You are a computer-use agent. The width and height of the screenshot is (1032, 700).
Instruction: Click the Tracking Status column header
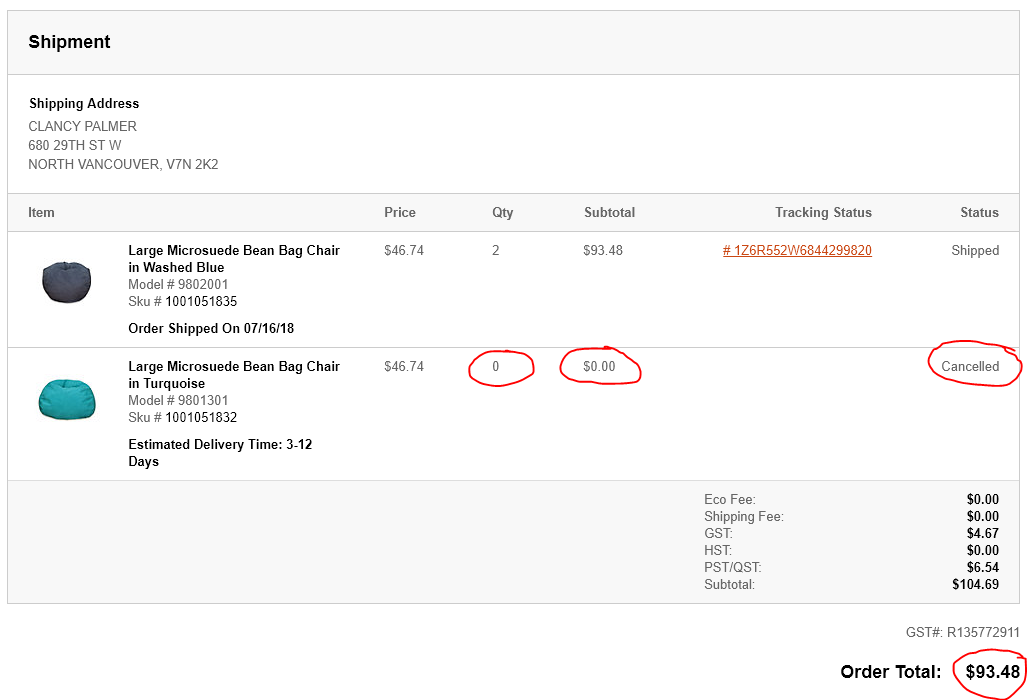click(x=823, y=212)
